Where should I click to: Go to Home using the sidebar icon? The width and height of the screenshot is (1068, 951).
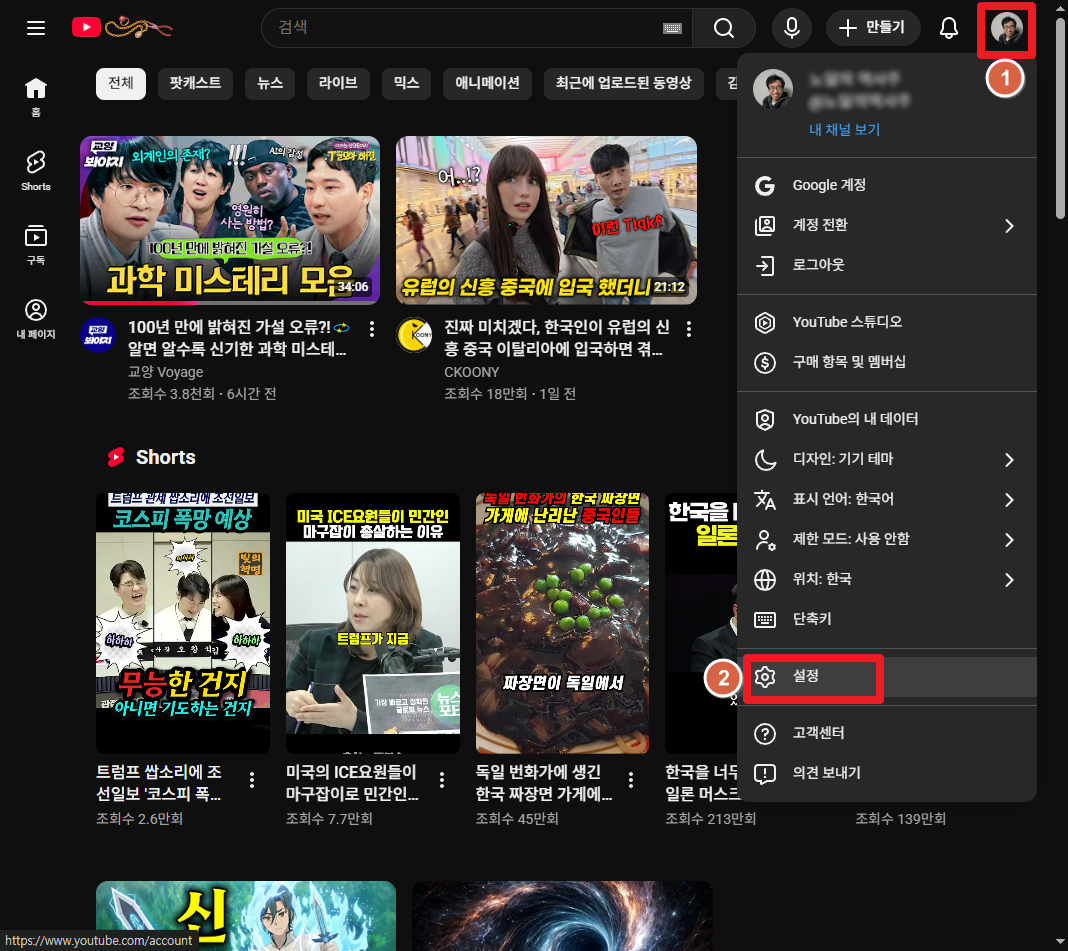click(x=36, y=88)
